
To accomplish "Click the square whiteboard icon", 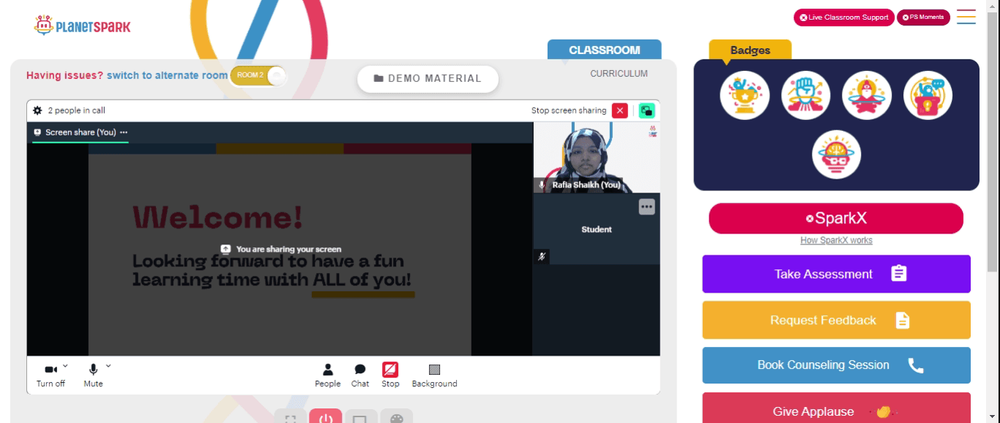I will (x=360, y=417).
